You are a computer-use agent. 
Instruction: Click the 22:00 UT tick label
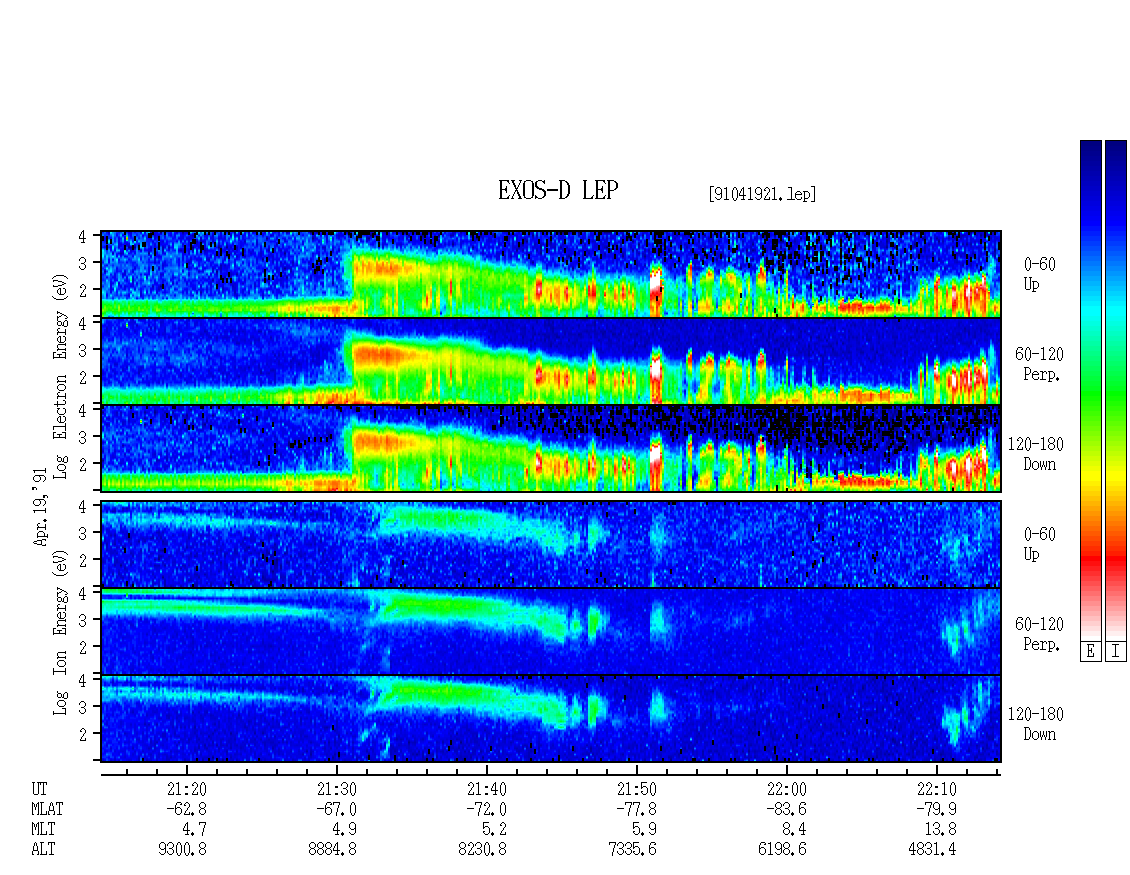pyautogui.click(x=786, y=789)
